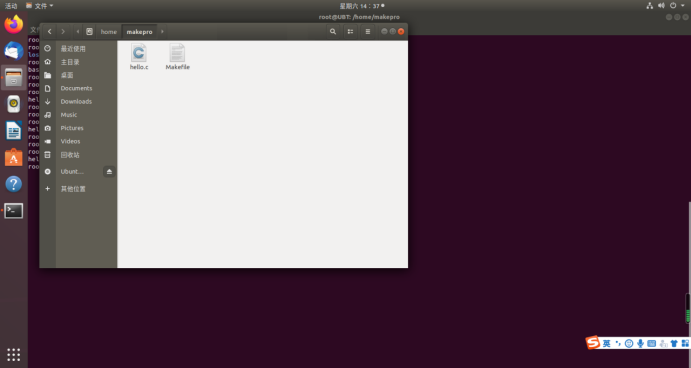The image size is (691, 368).
Task: Click system menu dropdown arrow in top bar
Action: coord(683,6)
